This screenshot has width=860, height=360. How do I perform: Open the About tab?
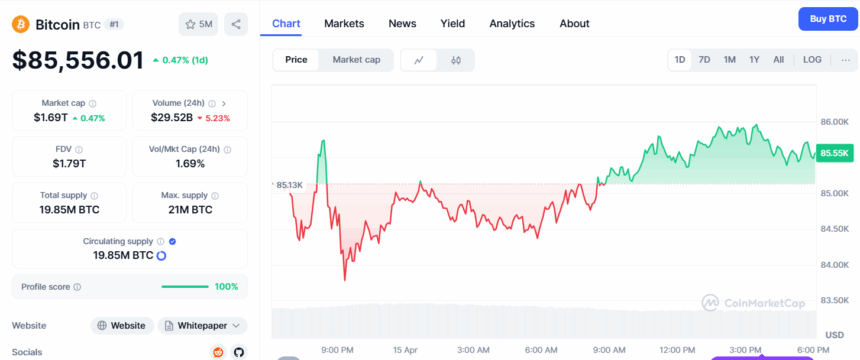click(x=574, y=24)
